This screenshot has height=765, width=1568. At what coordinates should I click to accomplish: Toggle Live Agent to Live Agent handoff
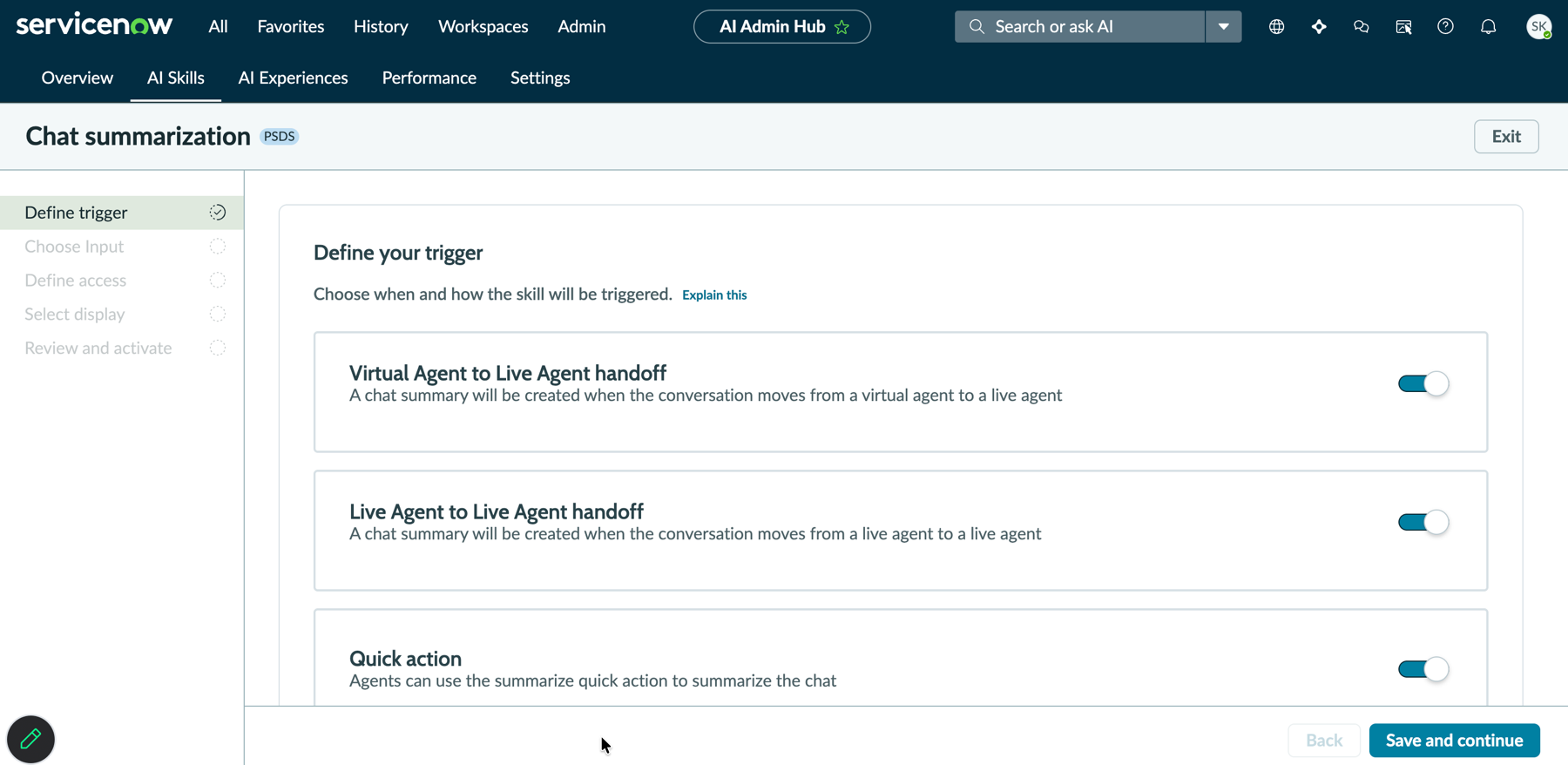coord(1423,522)
